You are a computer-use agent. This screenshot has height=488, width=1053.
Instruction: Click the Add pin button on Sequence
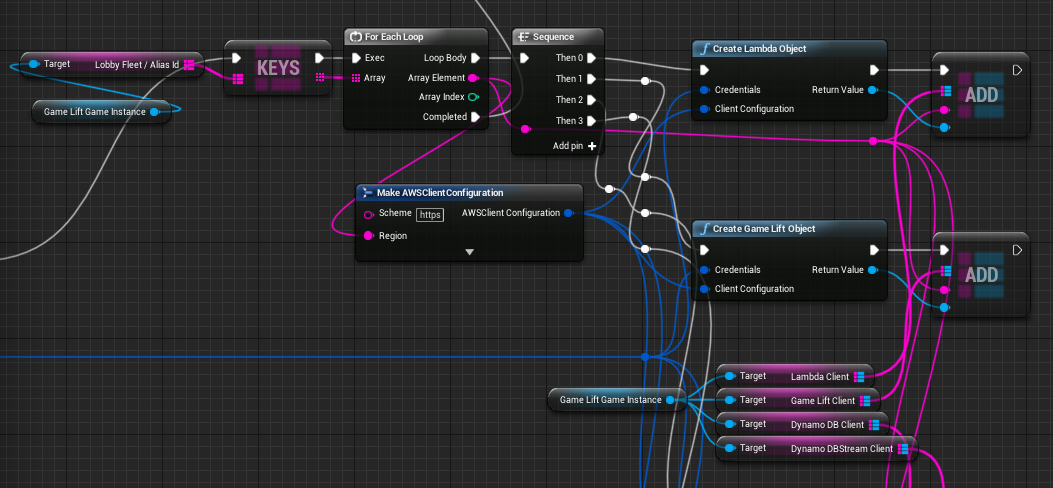(x=592, y=146)
